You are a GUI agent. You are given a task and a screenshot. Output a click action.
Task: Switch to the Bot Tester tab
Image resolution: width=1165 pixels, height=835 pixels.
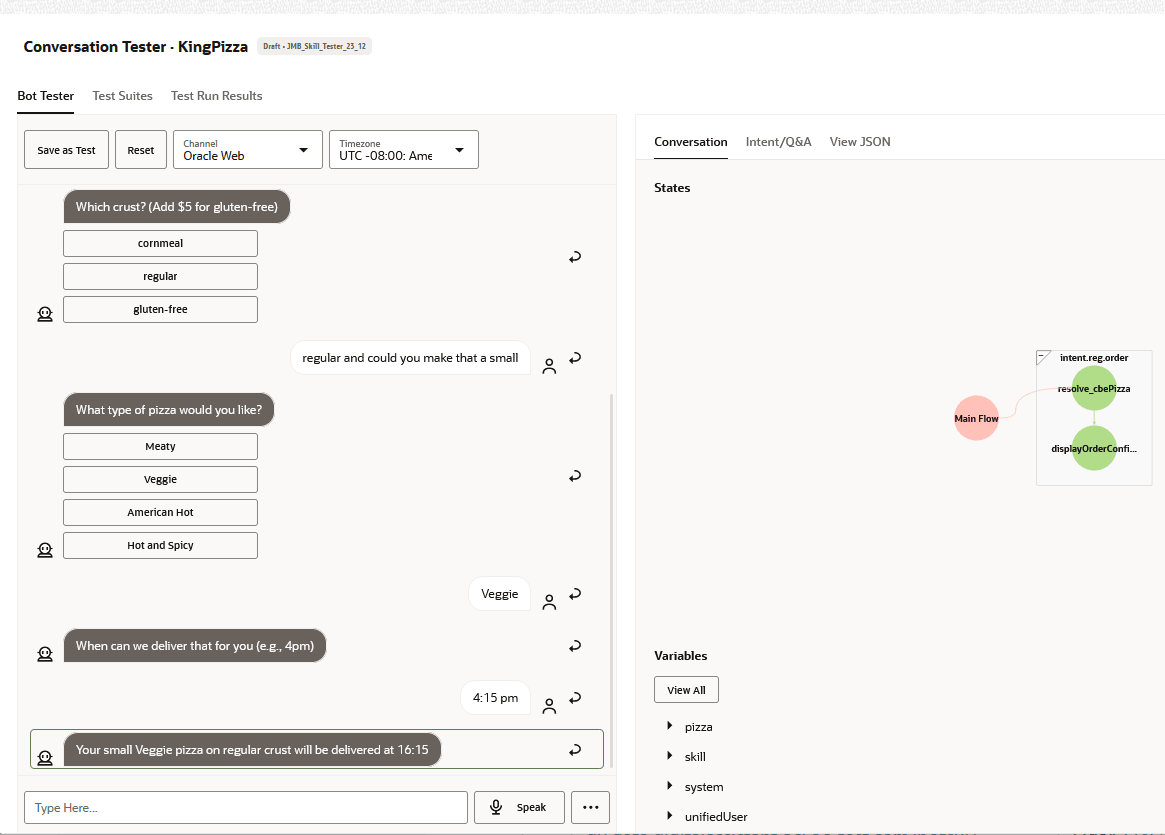[x=45, y=96]
